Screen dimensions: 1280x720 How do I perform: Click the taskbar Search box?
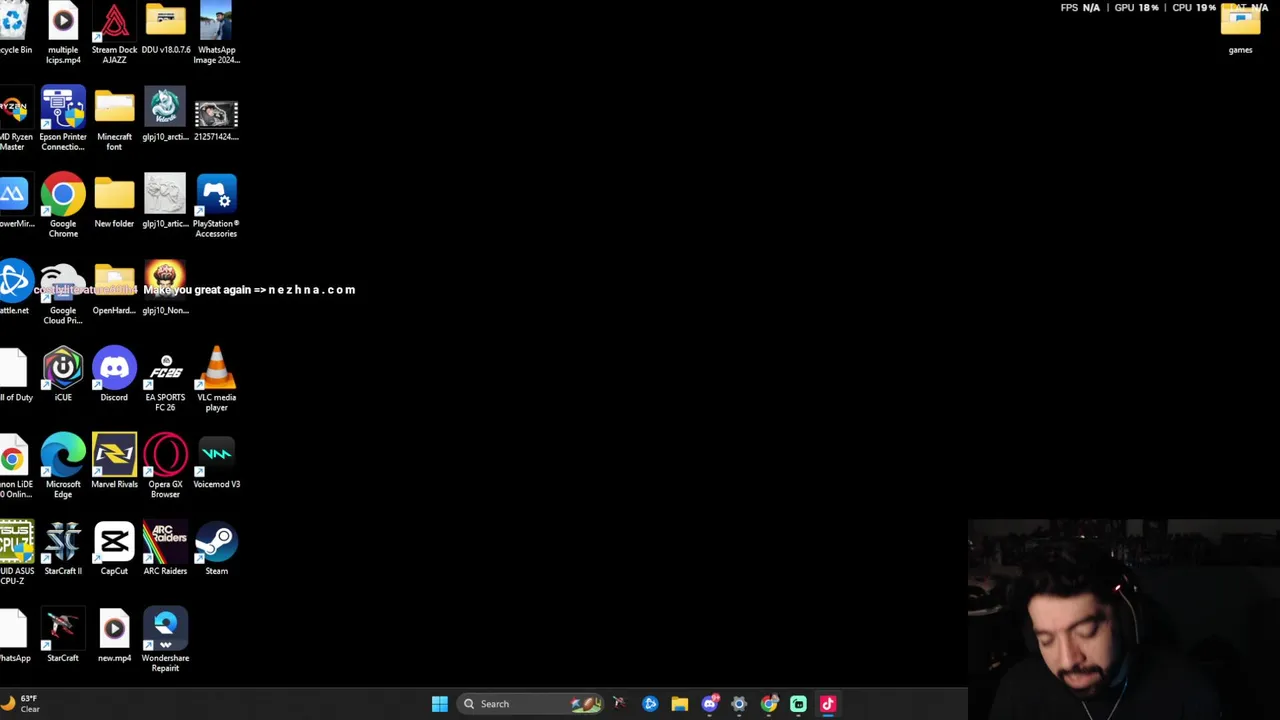coord(531,704)
